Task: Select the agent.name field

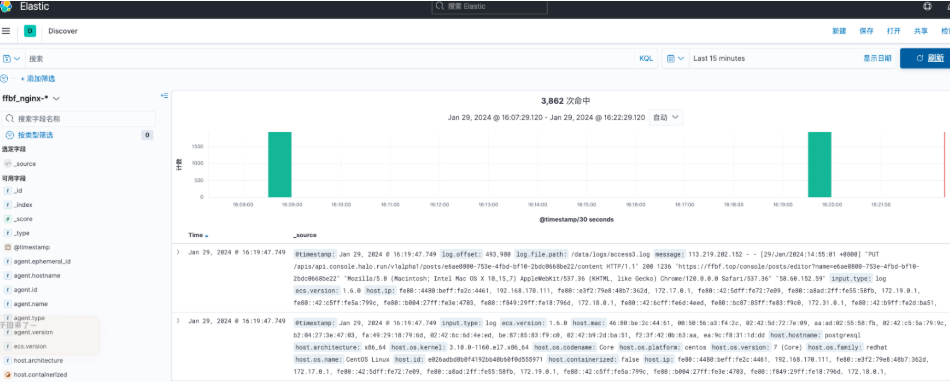Action: tap(31, 304)
